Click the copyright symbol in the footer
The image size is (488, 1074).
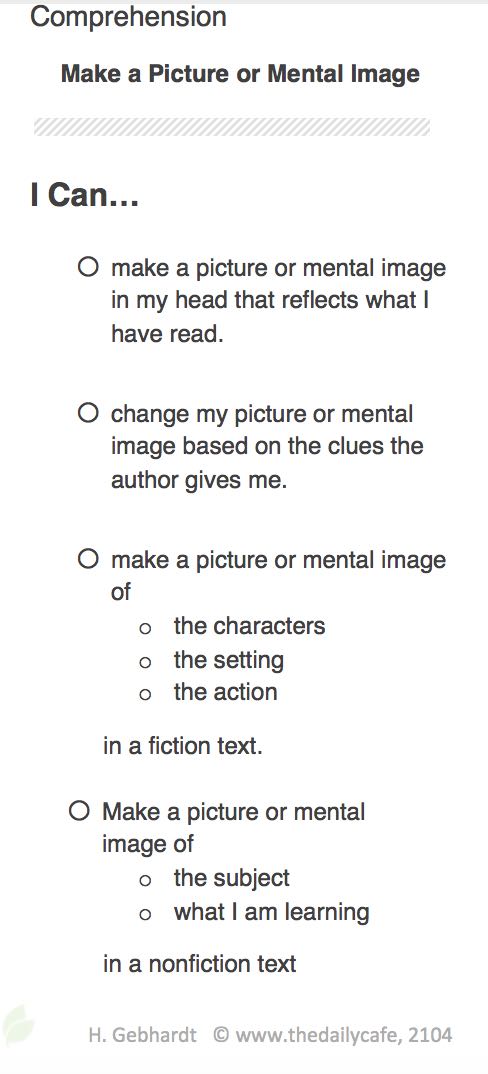[x=221, y=1034]
